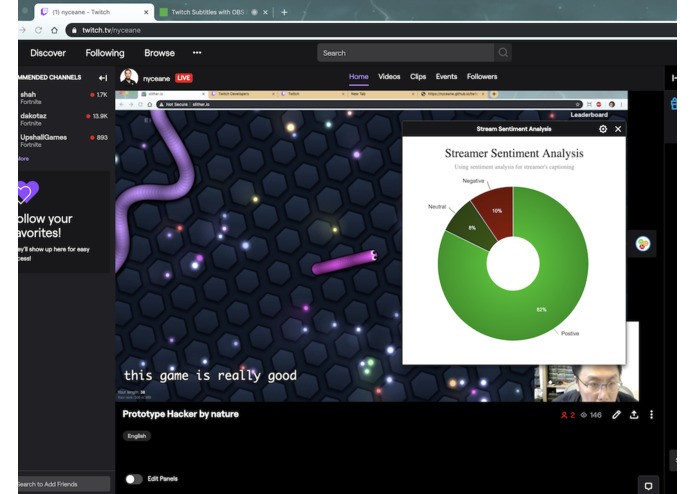Screen dimensions: 695x494
Task: Open the UpshallGames recommended channel
Action: pyautogui.click(x=64, y=140)
